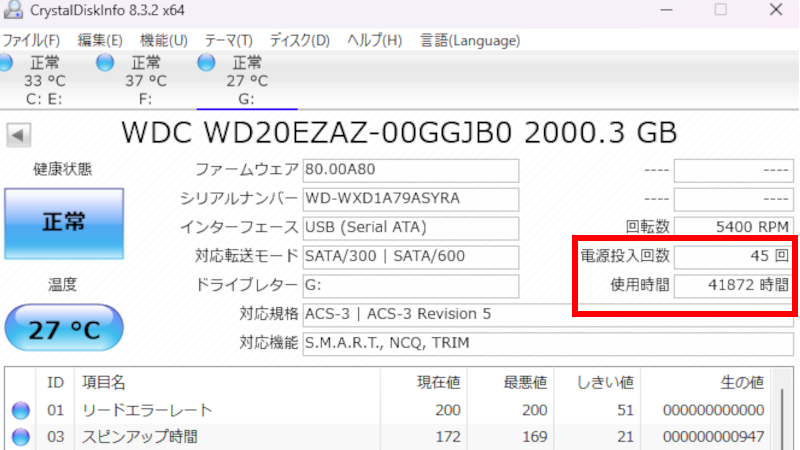This screenshot has width=800, height=450.
Task: Click the 最悪値 column header
Action: [510, 382]
